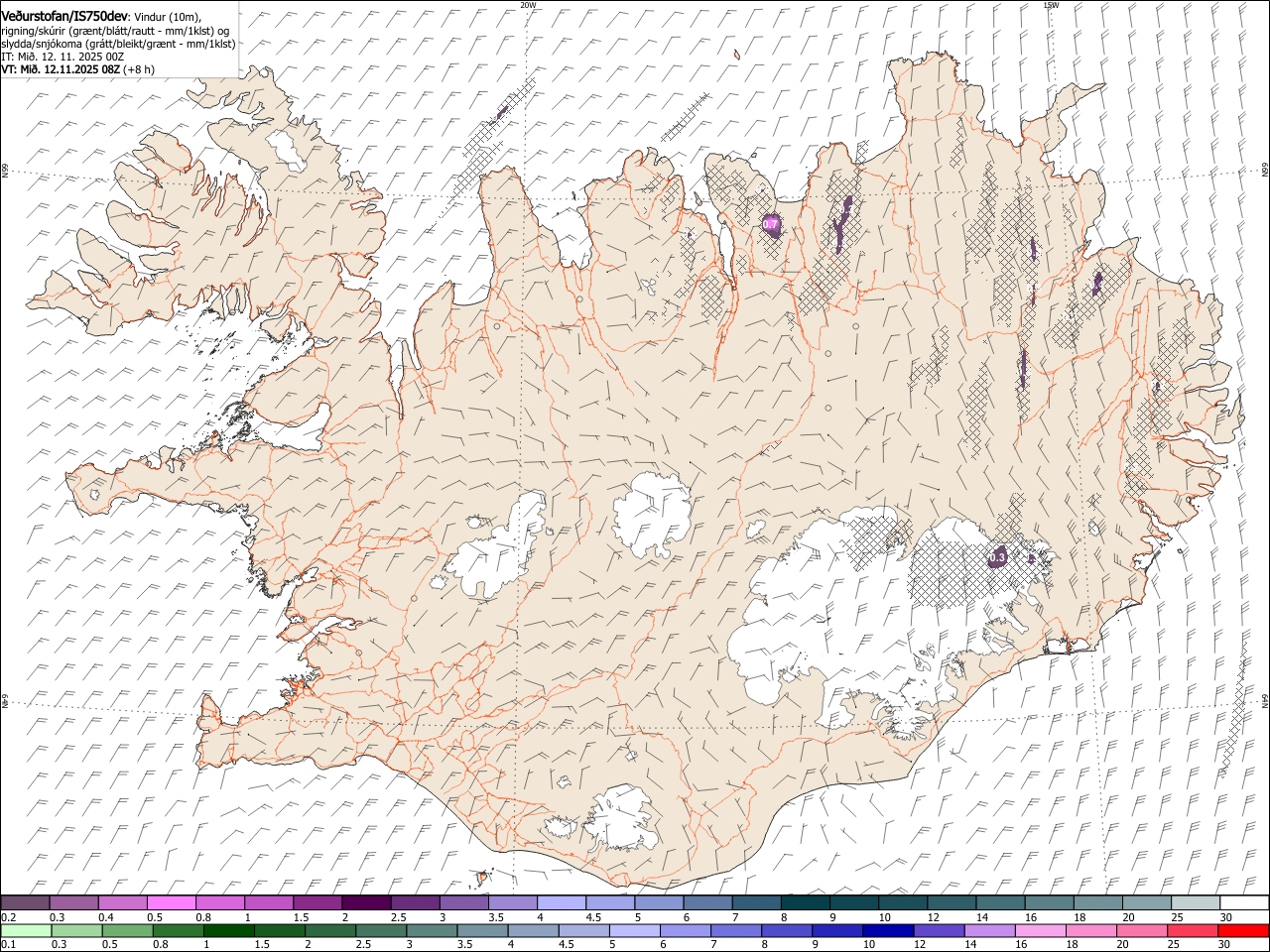Click the 64N latitude label on the right edge
The height and width of the screenshot is (952, 1270).
click(1264, 700)
